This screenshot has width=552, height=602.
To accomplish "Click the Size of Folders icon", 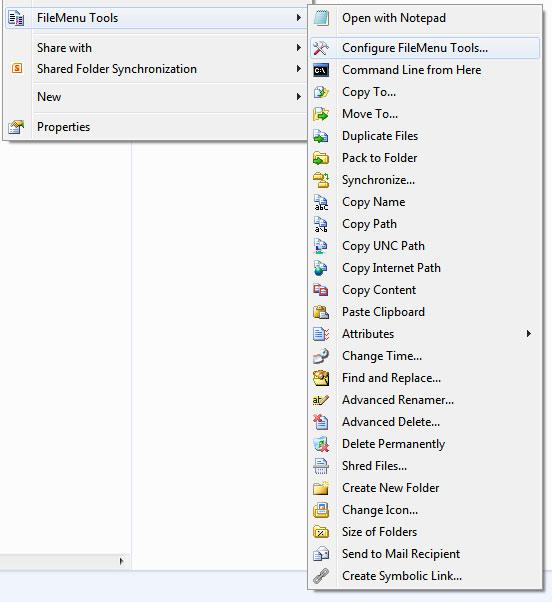I will (x=321, y=532).
